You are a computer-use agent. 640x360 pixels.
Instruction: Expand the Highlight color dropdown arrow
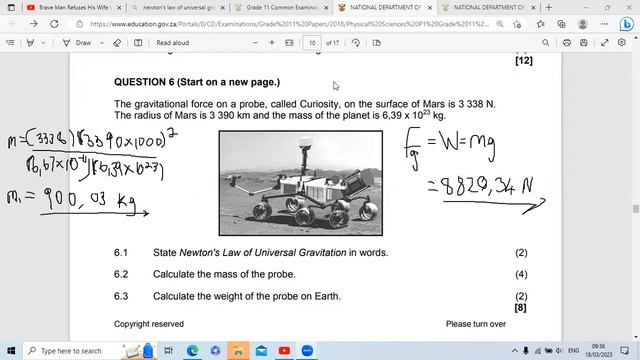tap(43, 43)
